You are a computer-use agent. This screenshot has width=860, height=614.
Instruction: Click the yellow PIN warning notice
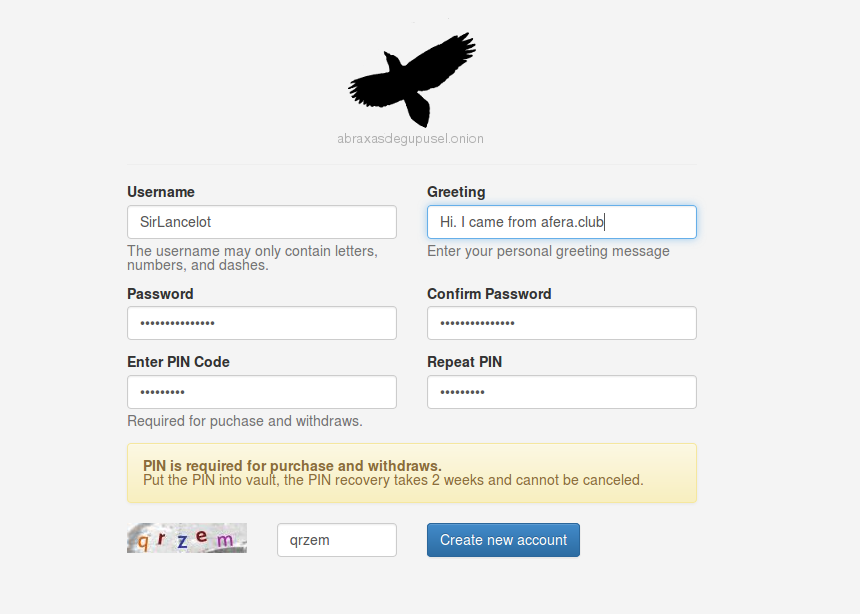412,473
